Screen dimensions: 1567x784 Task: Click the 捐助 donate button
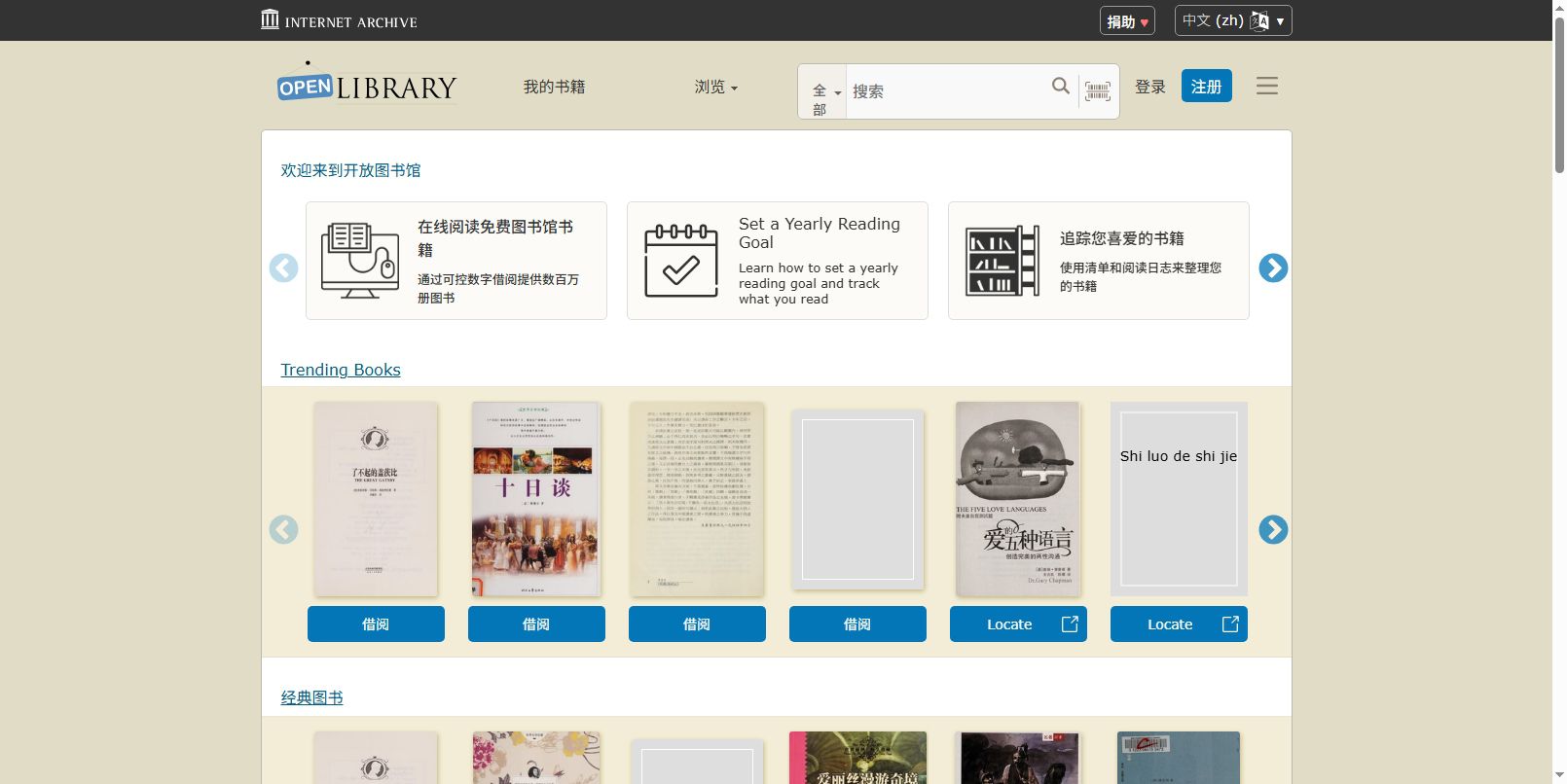tap(1126, 21)
